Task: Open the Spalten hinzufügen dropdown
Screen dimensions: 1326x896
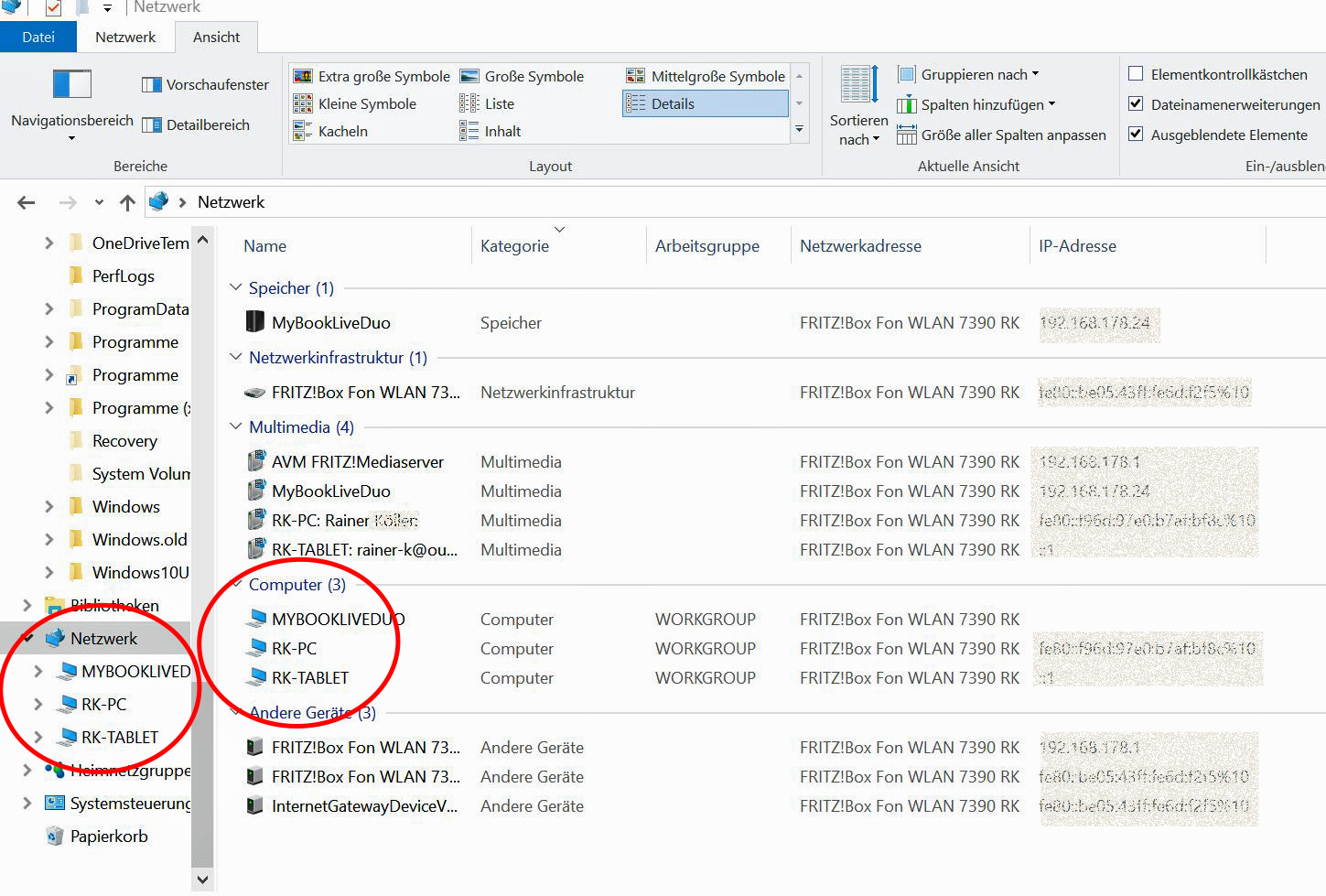Action: (x=976, y=104)
